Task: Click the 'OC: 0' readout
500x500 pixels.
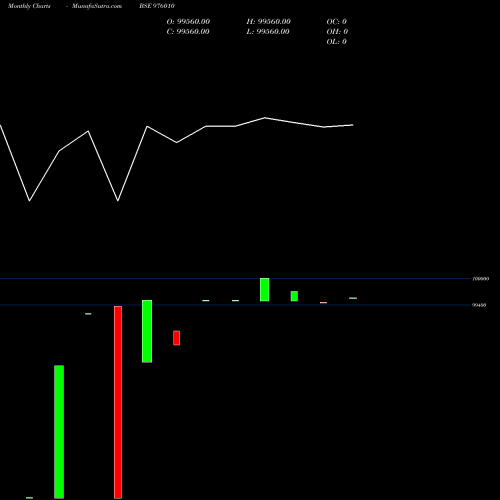Action: [337, 22]
